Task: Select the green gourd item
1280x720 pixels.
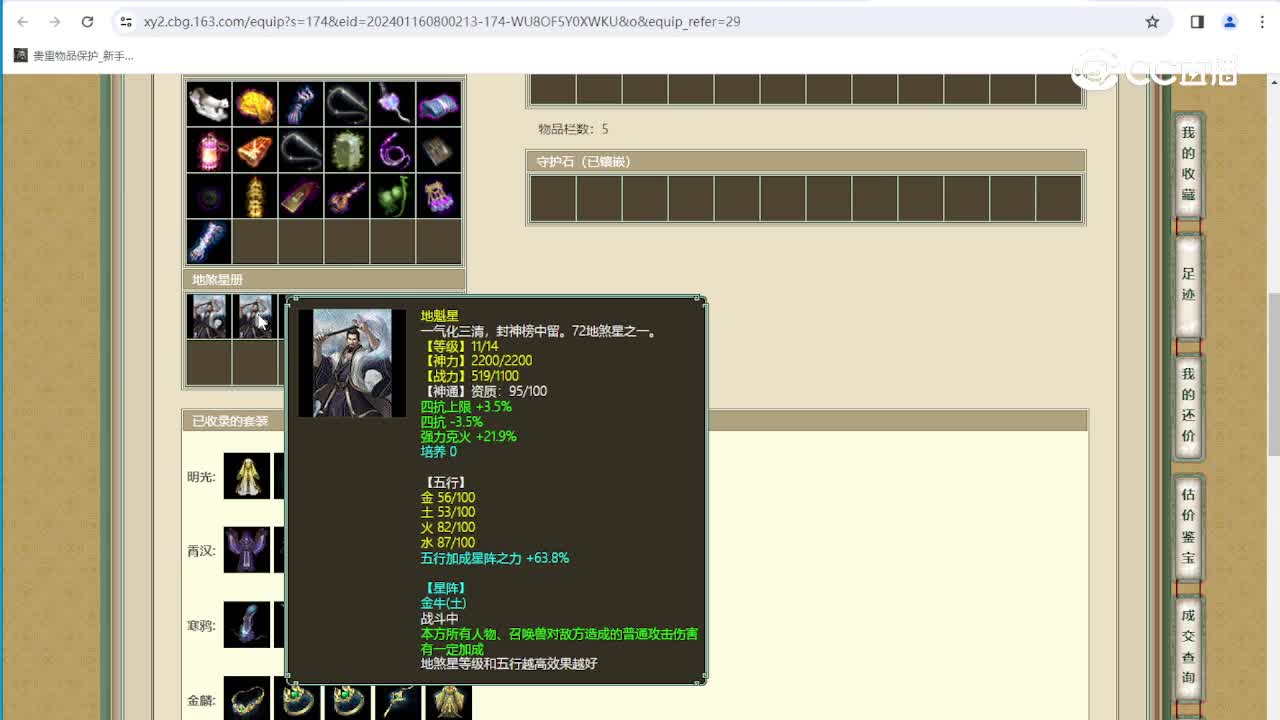Action: point(393,195)
